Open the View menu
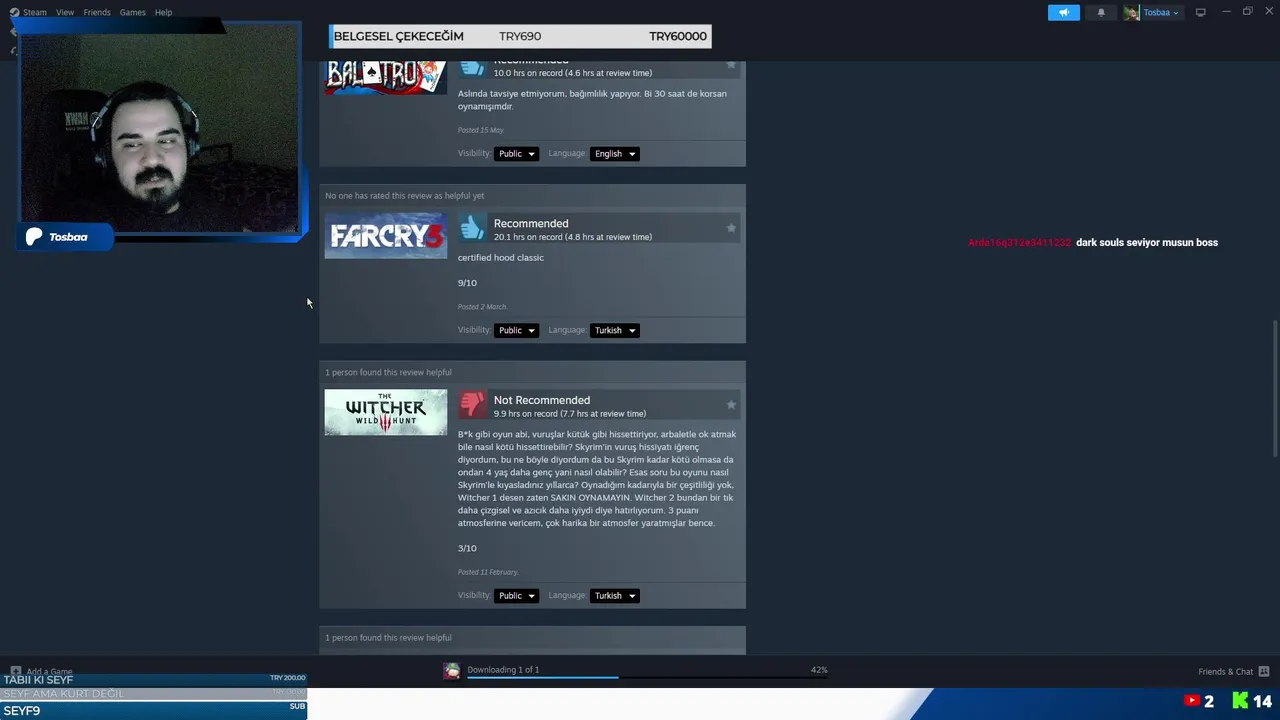This screenshot has height=720, width=1280. point(65,12)
